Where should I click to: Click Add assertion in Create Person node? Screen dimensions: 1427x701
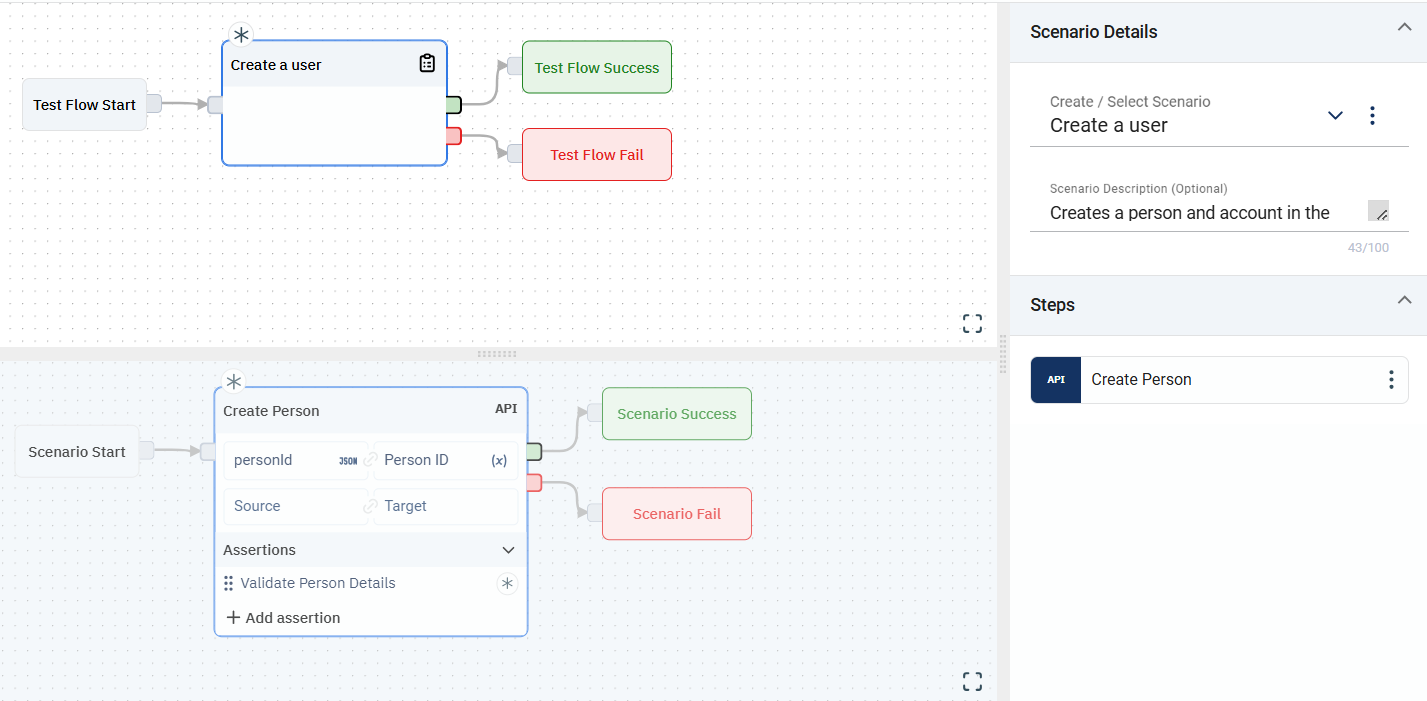pos(284,618)
